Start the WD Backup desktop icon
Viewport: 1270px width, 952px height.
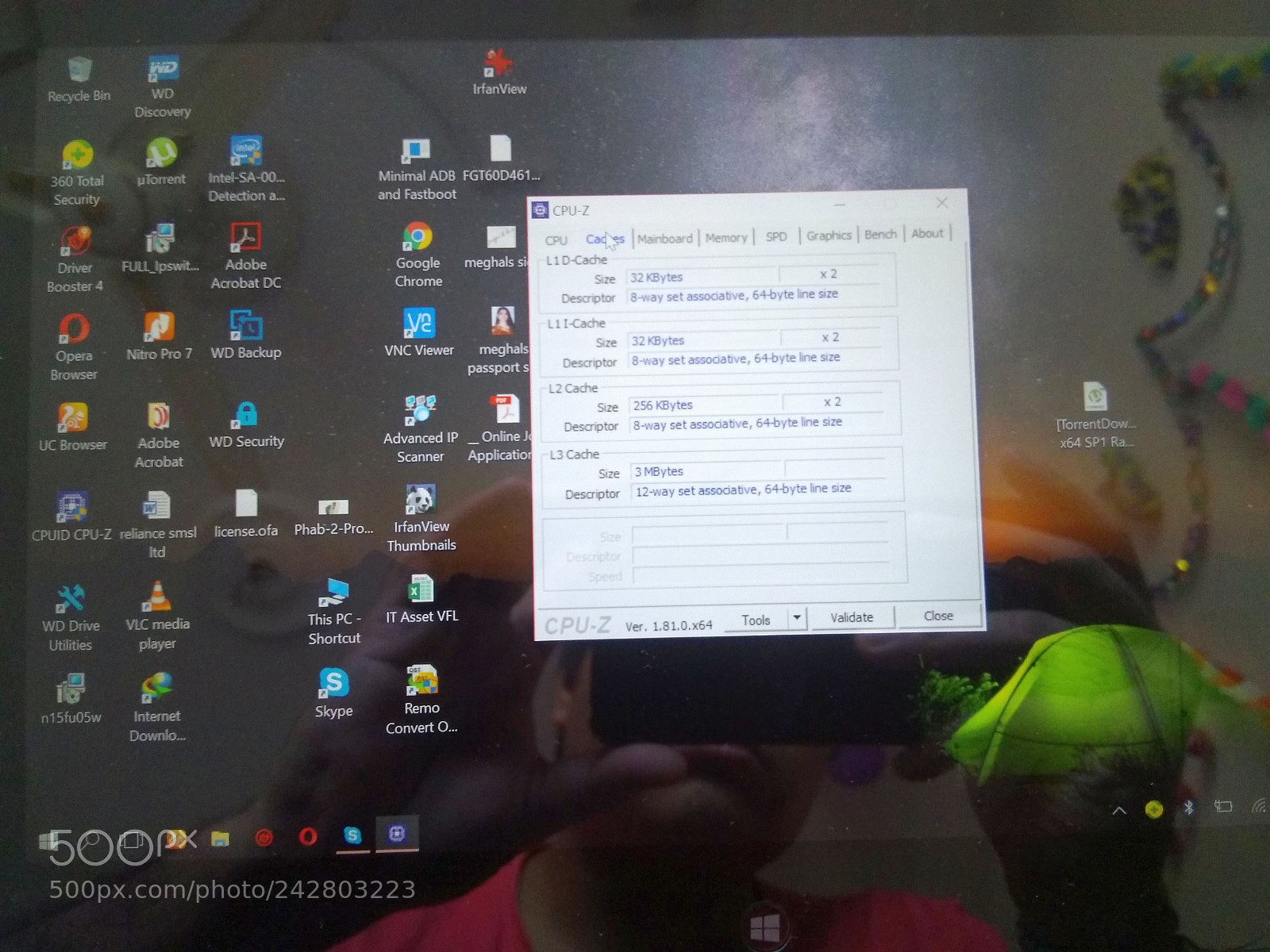246,335
